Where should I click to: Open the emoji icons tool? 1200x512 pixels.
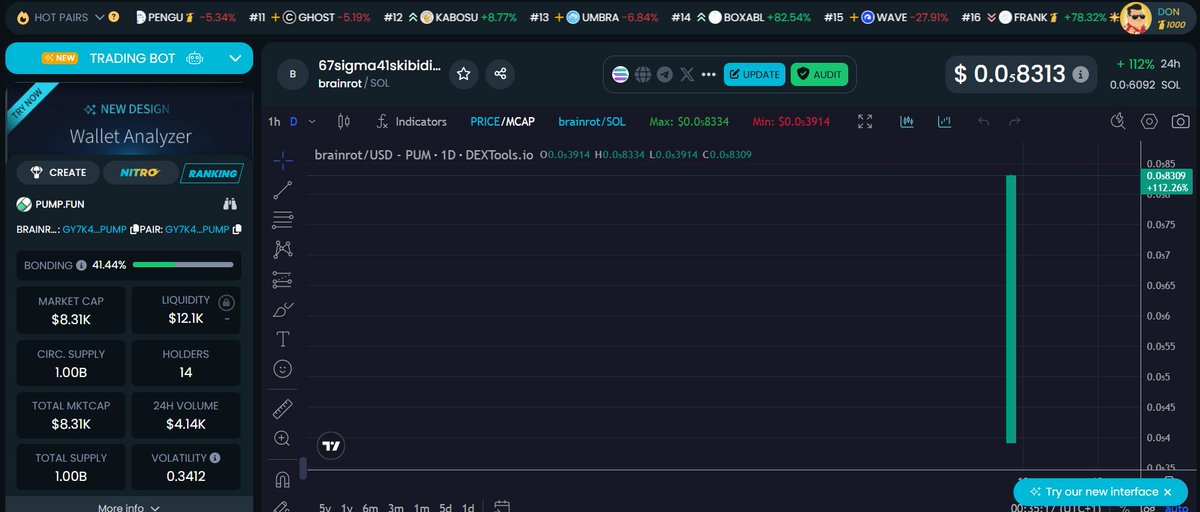[x=283, y=369]
